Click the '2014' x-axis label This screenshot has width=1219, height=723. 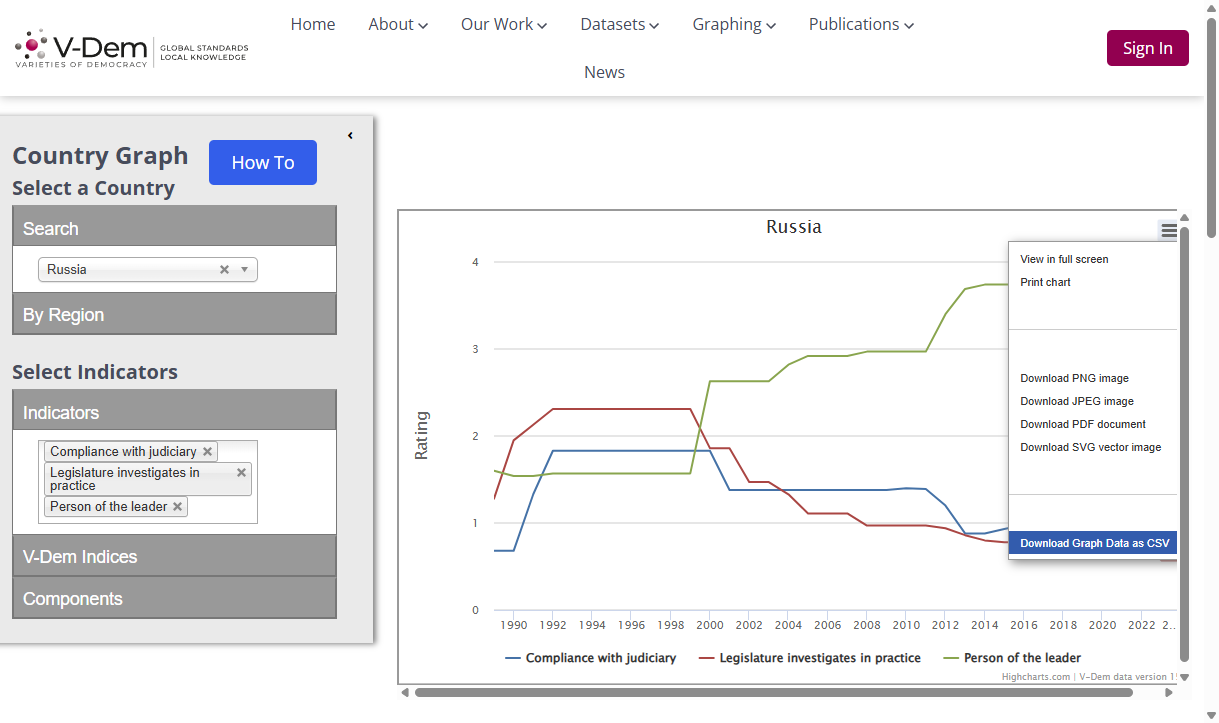[x=984, y=625]
